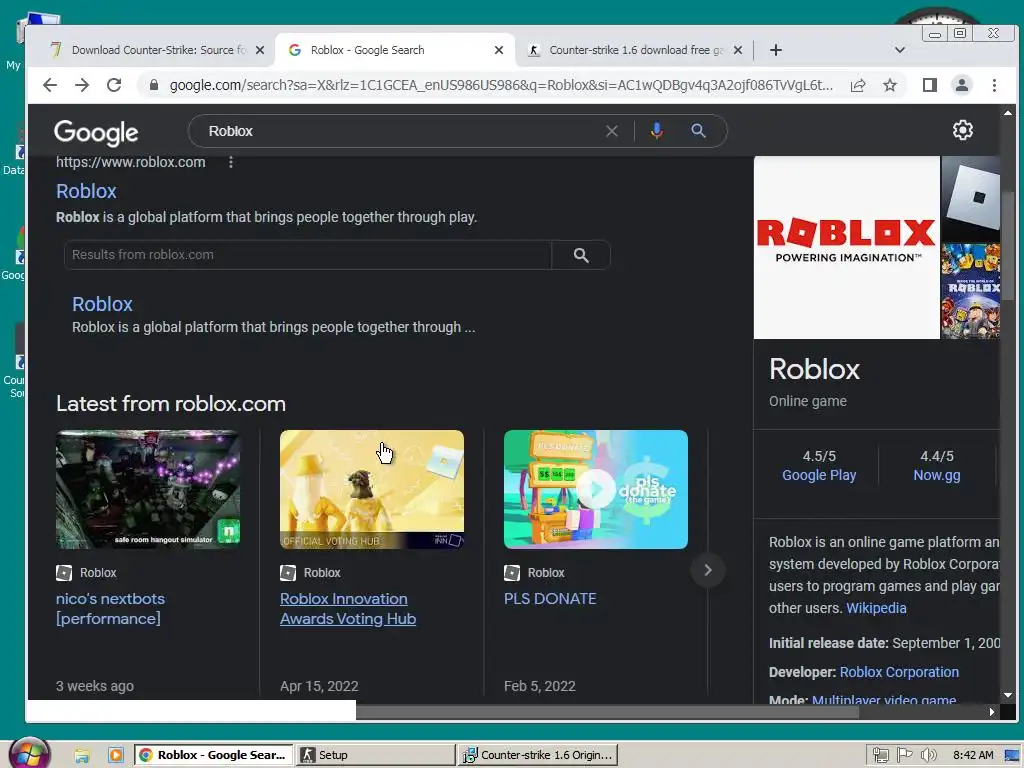This screenshot has height=768, width=1024.
Task: Open the Official Voting Hub thumbnail
Action: tap(372, 489)
